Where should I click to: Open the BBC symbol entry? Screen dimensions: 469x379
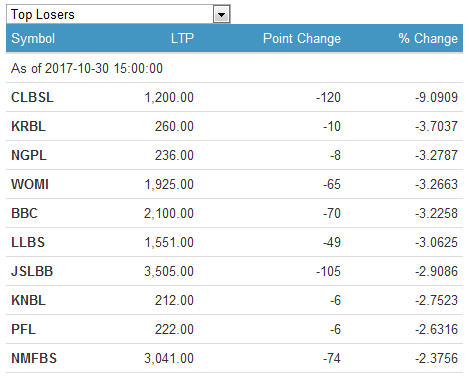click(24, 213)
